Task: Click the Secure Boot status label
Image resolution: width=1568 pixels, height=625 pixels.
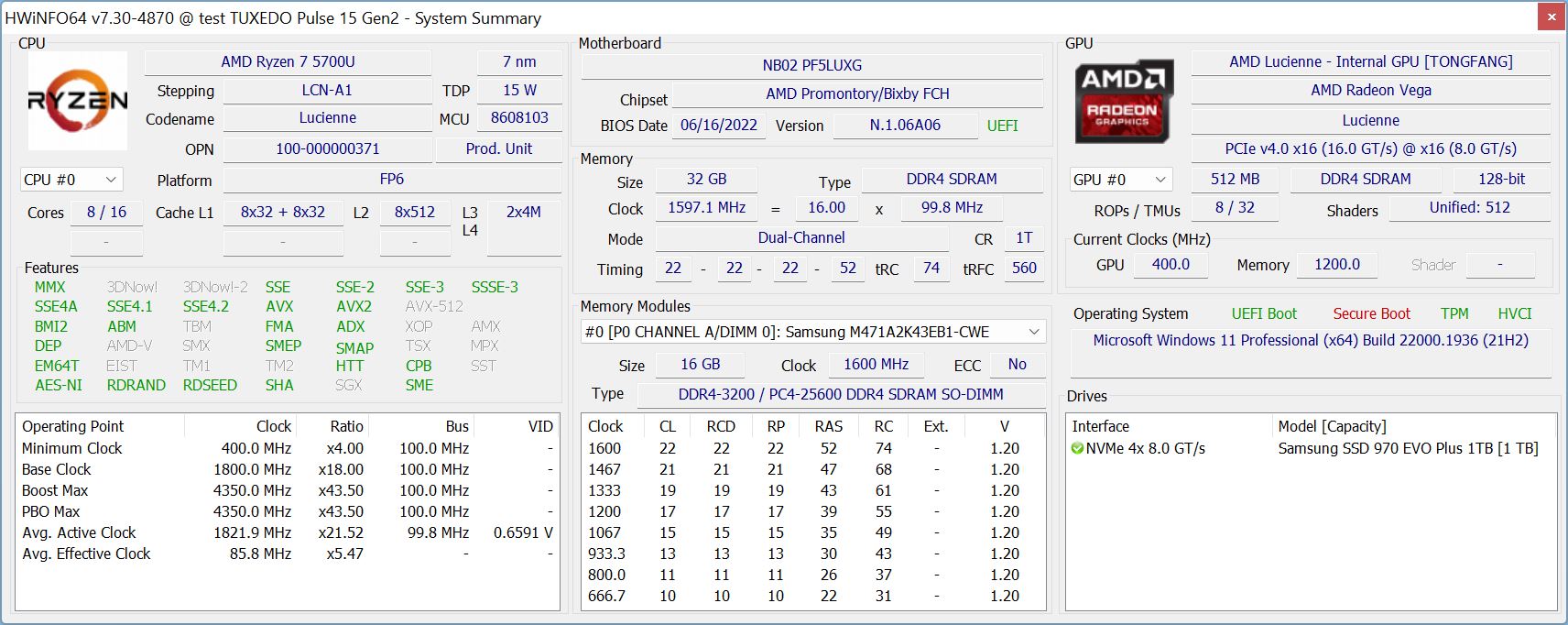Action: [x=1371, y=314]
